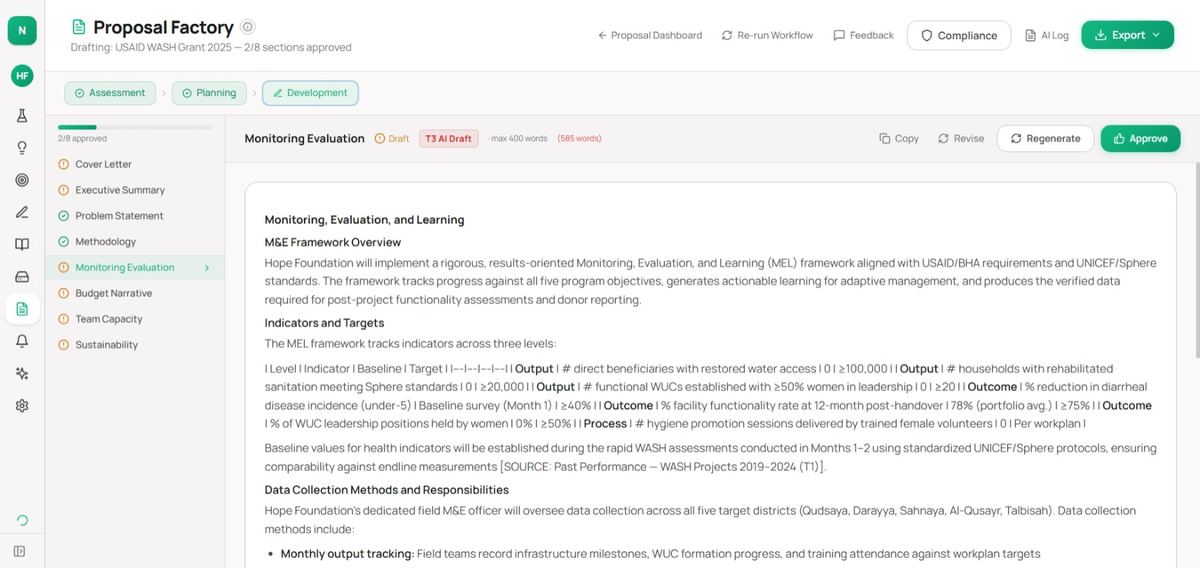Open the target goals icon in sidebar

(22, 180)
